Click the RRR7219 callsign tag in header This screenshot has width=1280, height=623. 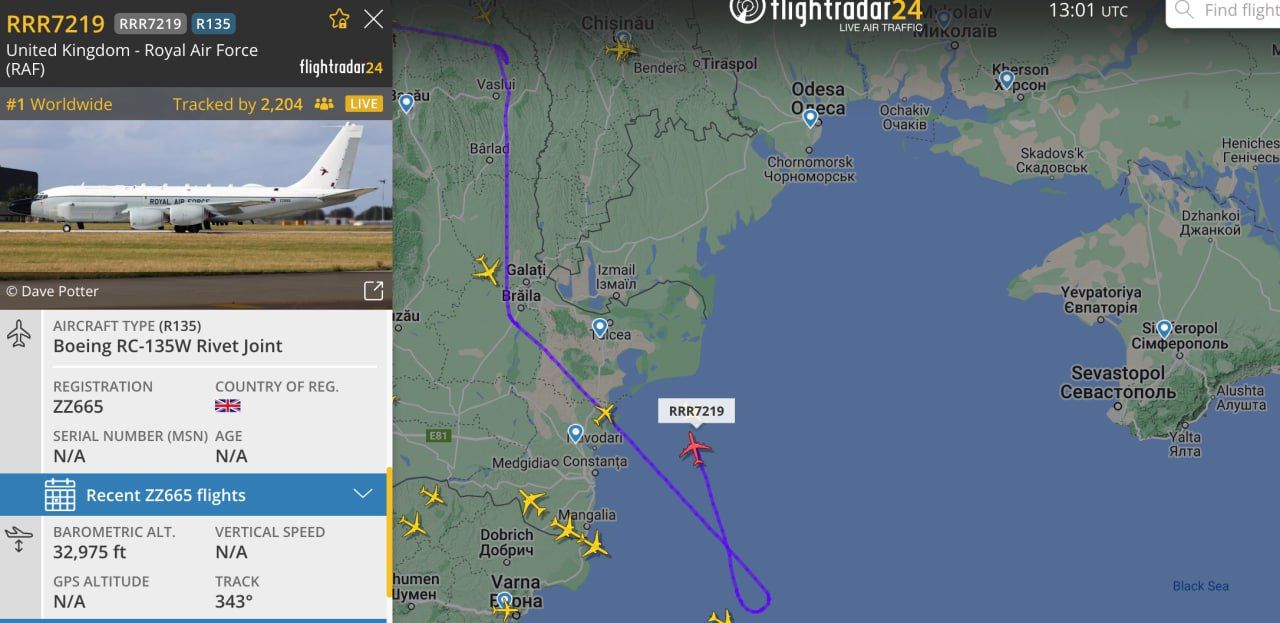[x=150, y=23]
